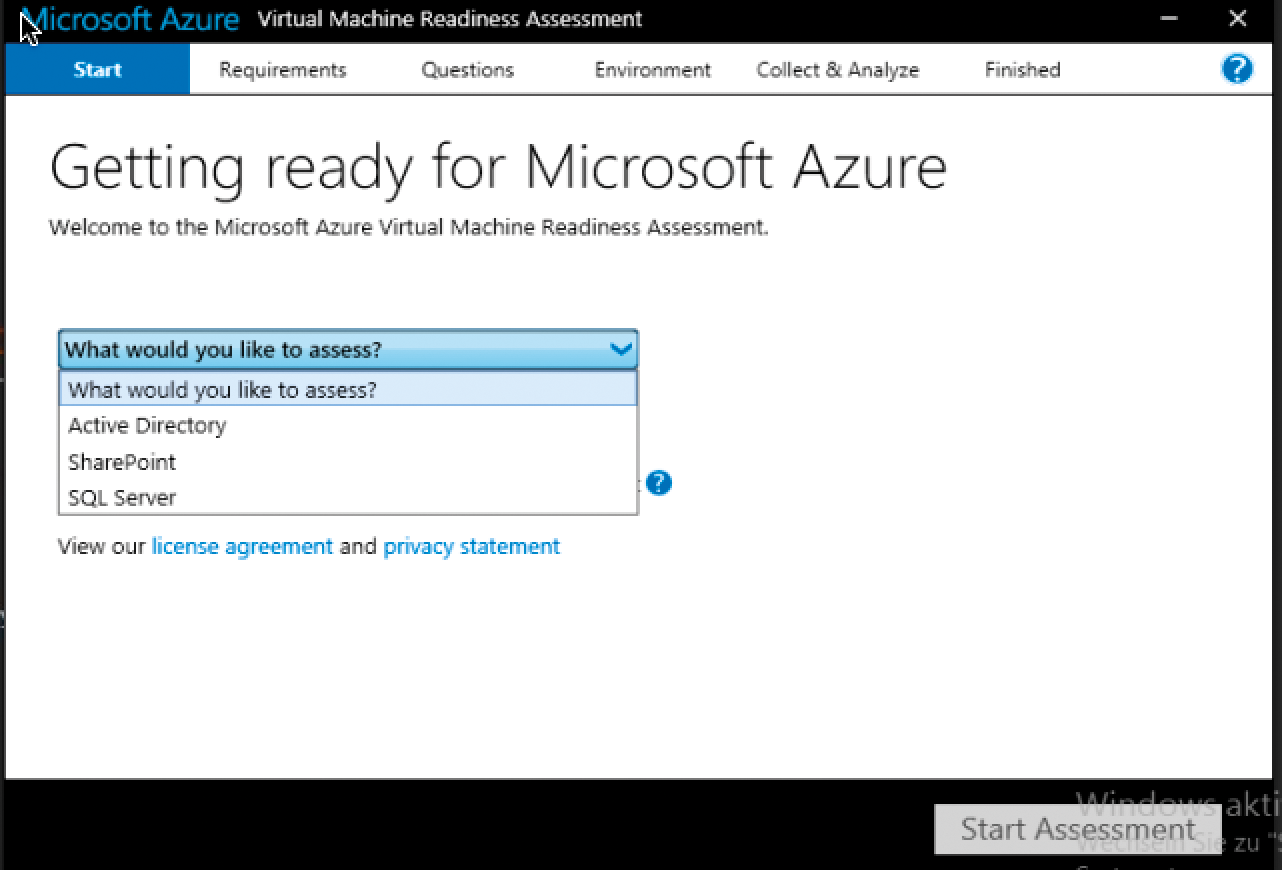
Task: Switch to the Start tab
Action: [x=97, y=70]
